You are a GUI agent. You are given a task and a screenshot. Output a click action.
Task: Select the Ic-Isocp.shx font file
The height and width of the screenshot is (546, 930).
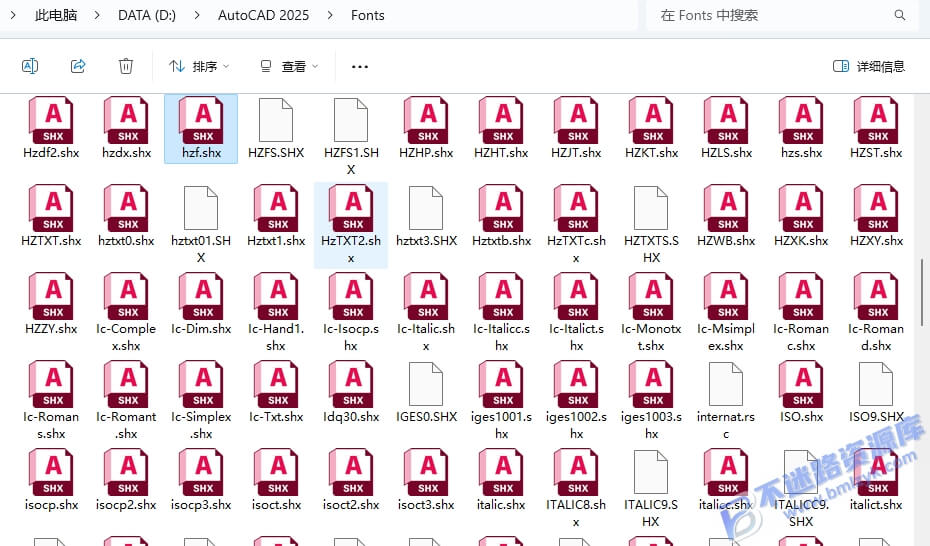pyautogui.click(x=351, y=312)
